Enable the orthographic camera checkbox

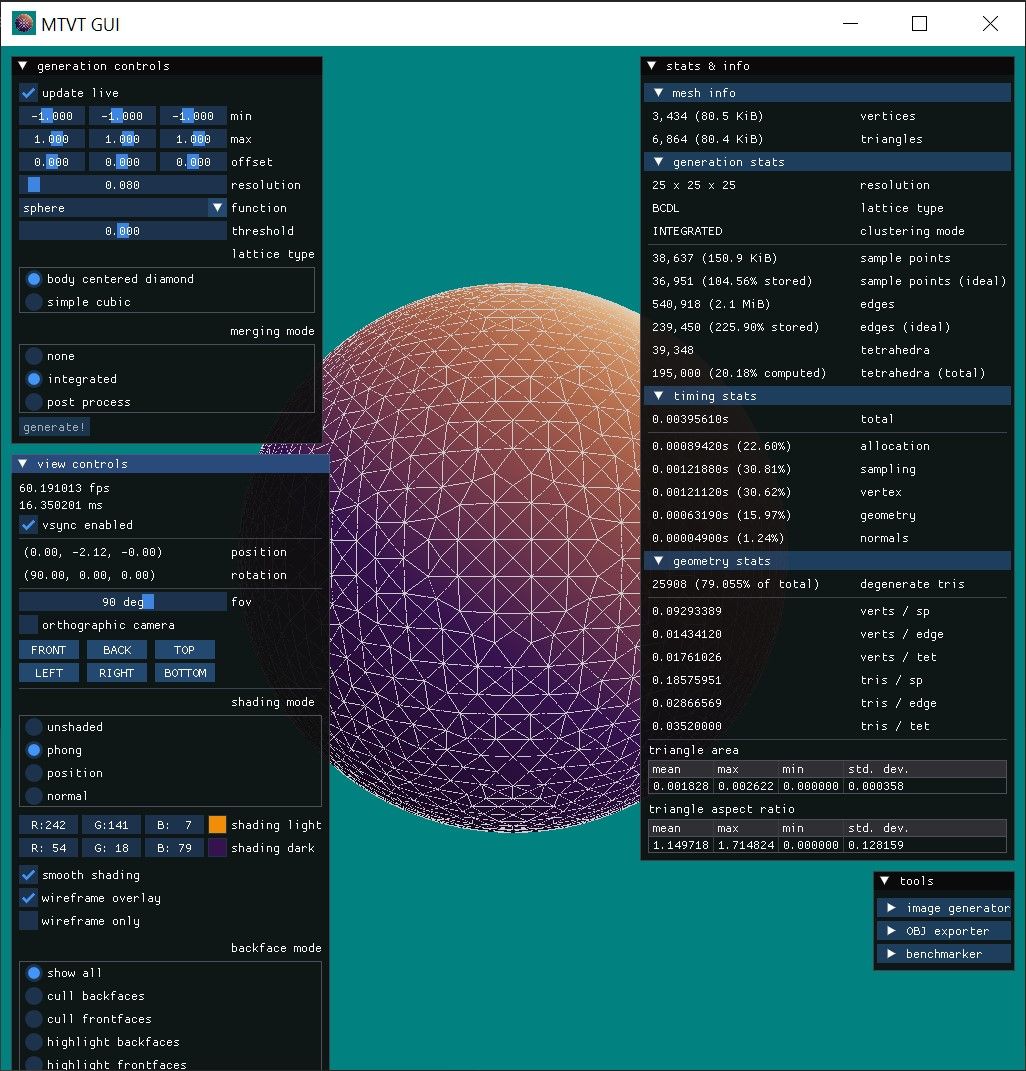(28, 625)
